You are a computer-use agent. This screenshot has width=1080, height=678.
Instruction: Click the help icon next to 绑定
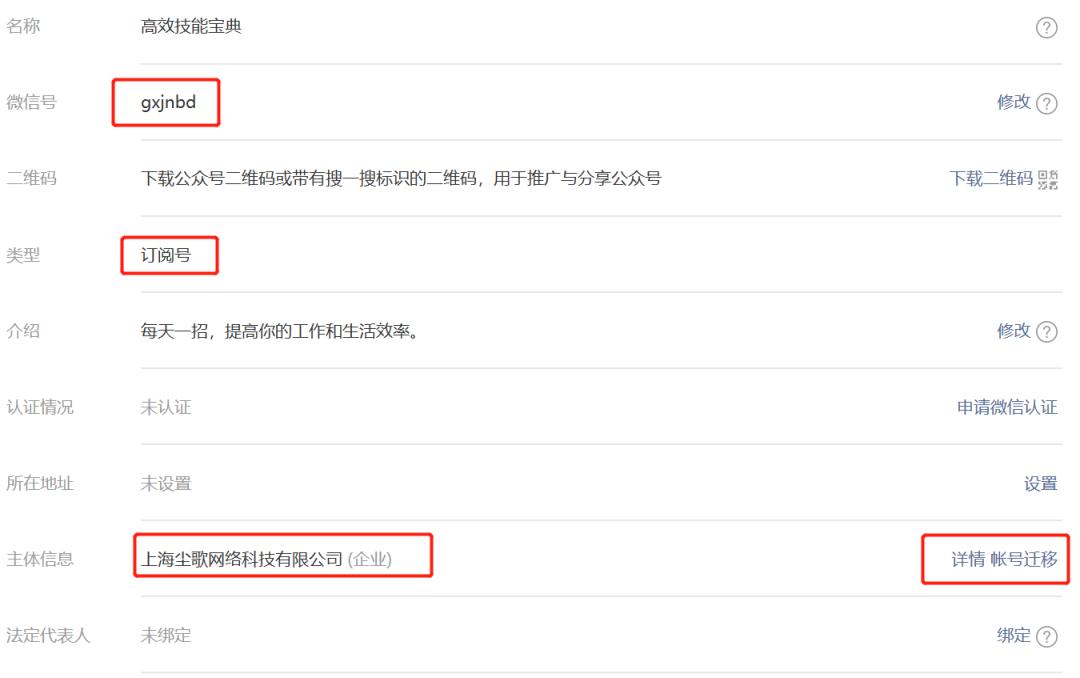tap(1046, 636)
